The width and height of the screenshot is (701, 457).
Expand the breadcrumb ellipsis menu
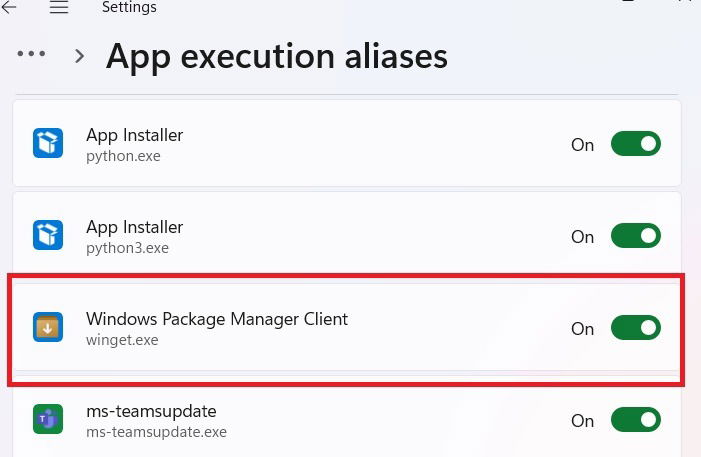coord(32,55)
